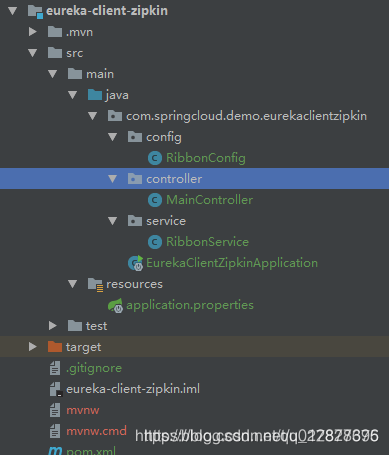Open eureka-client-zipkin.iml file name
This screenshot has width=389, height=455.
(x=133, y=389)
